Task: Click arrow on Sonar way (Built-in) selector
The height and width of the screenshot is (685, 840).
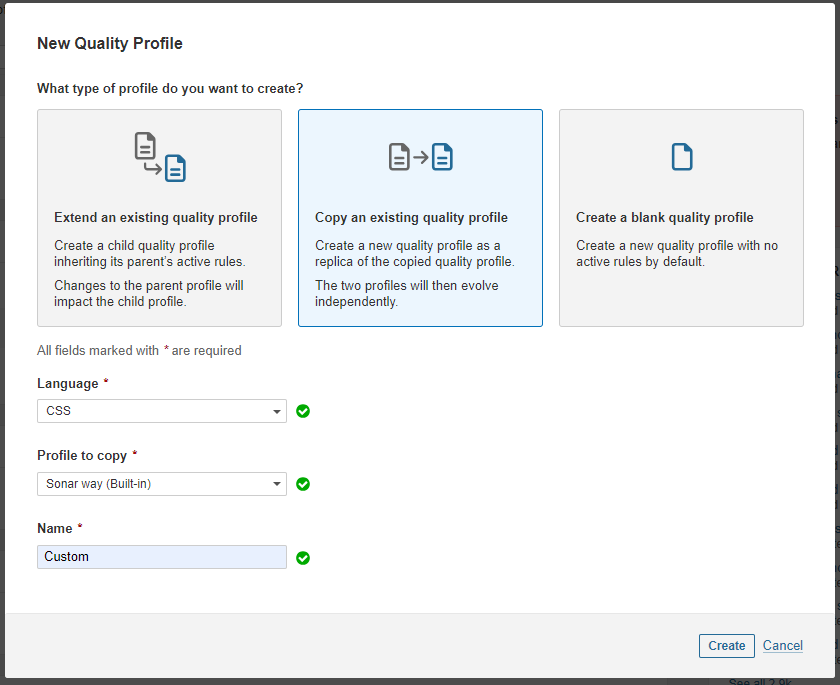Action: point(276,484)
